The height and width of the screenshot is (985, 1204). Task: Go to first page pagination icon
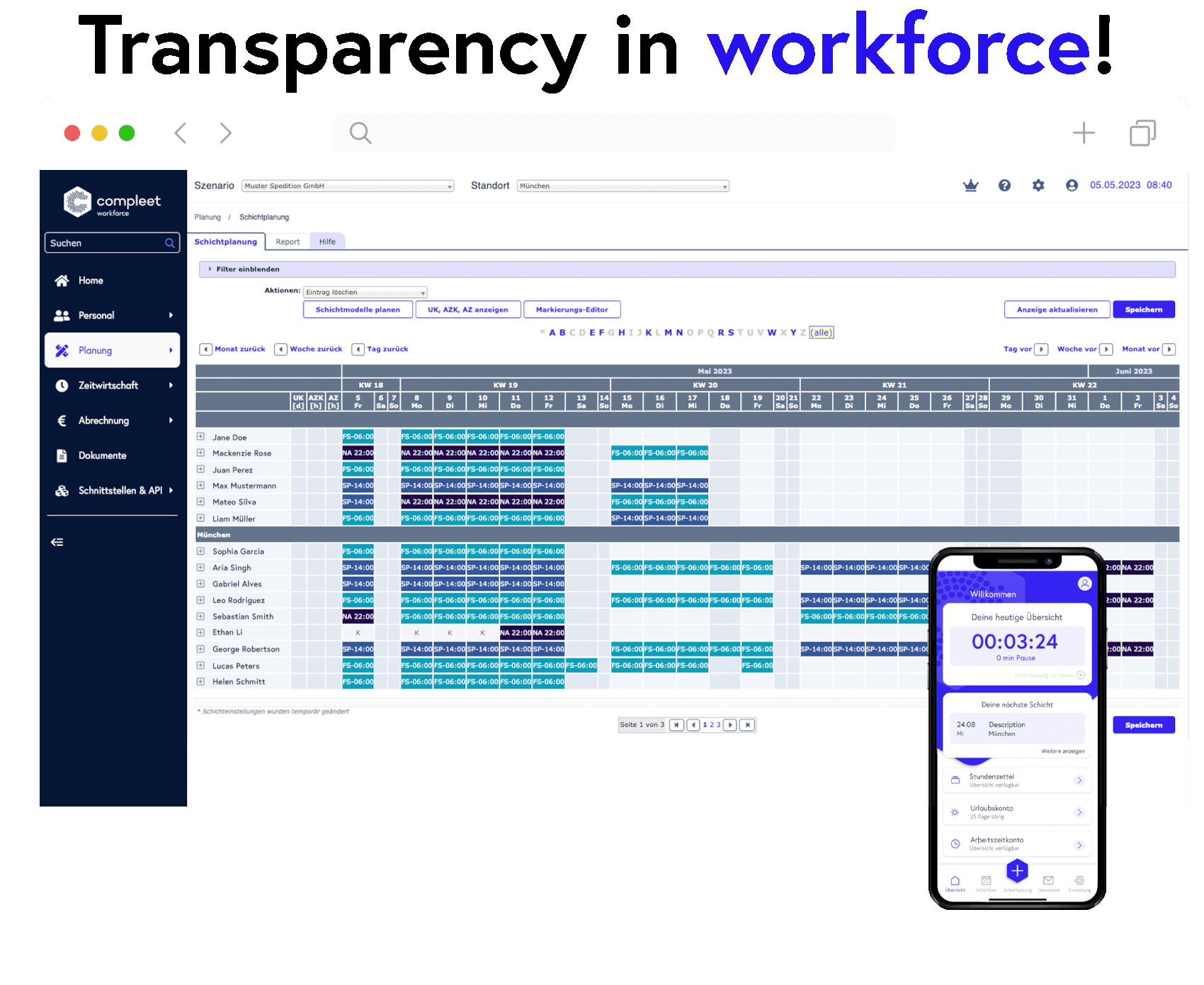coord(676,725)
